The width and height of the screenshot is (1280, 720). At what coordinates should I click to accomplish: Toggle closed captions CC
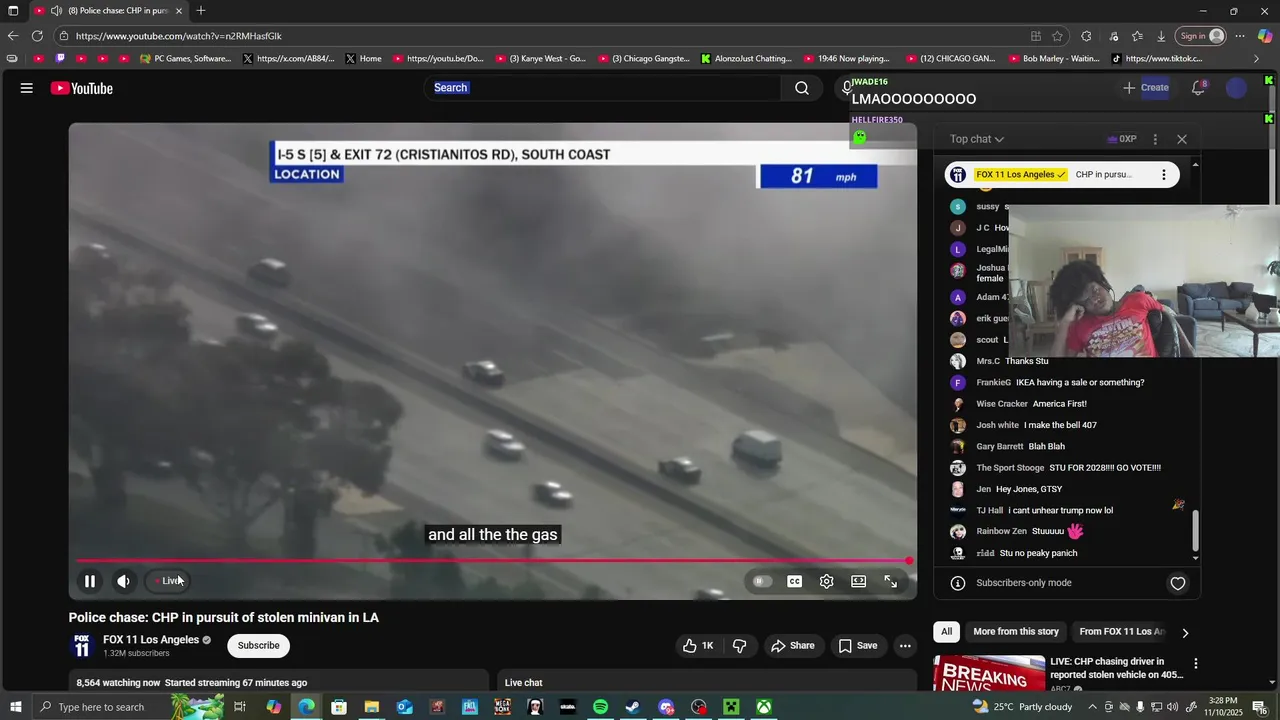(x=795, y=581)
